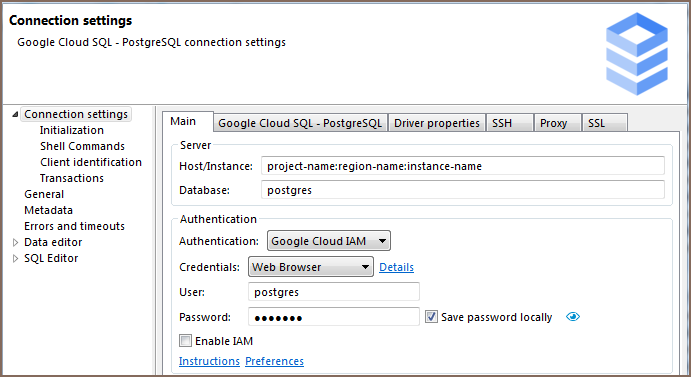Click the Google Cloud SQL logo icon
This screenshot has height=377, width=691.
(637, 53)
